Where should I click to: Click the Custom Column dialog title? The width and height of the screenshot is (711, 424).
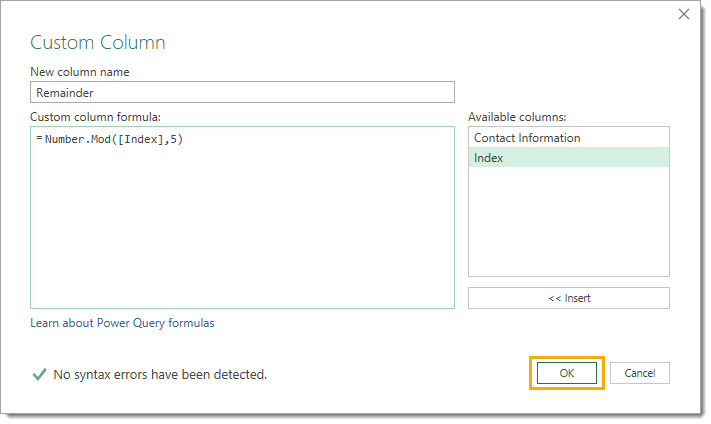97,43
